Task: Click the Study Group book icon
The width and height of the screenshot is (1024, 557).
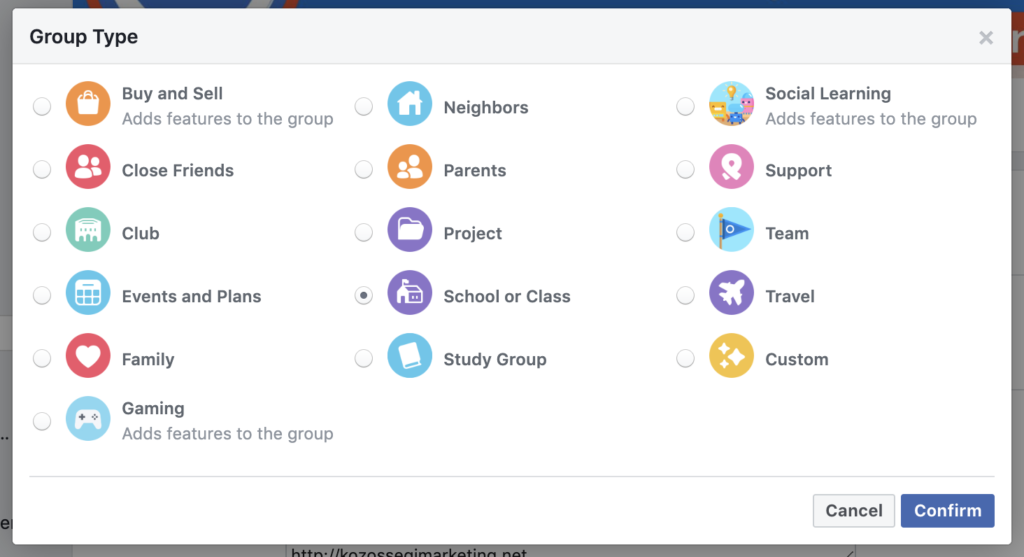Action: tap(409, 356)
